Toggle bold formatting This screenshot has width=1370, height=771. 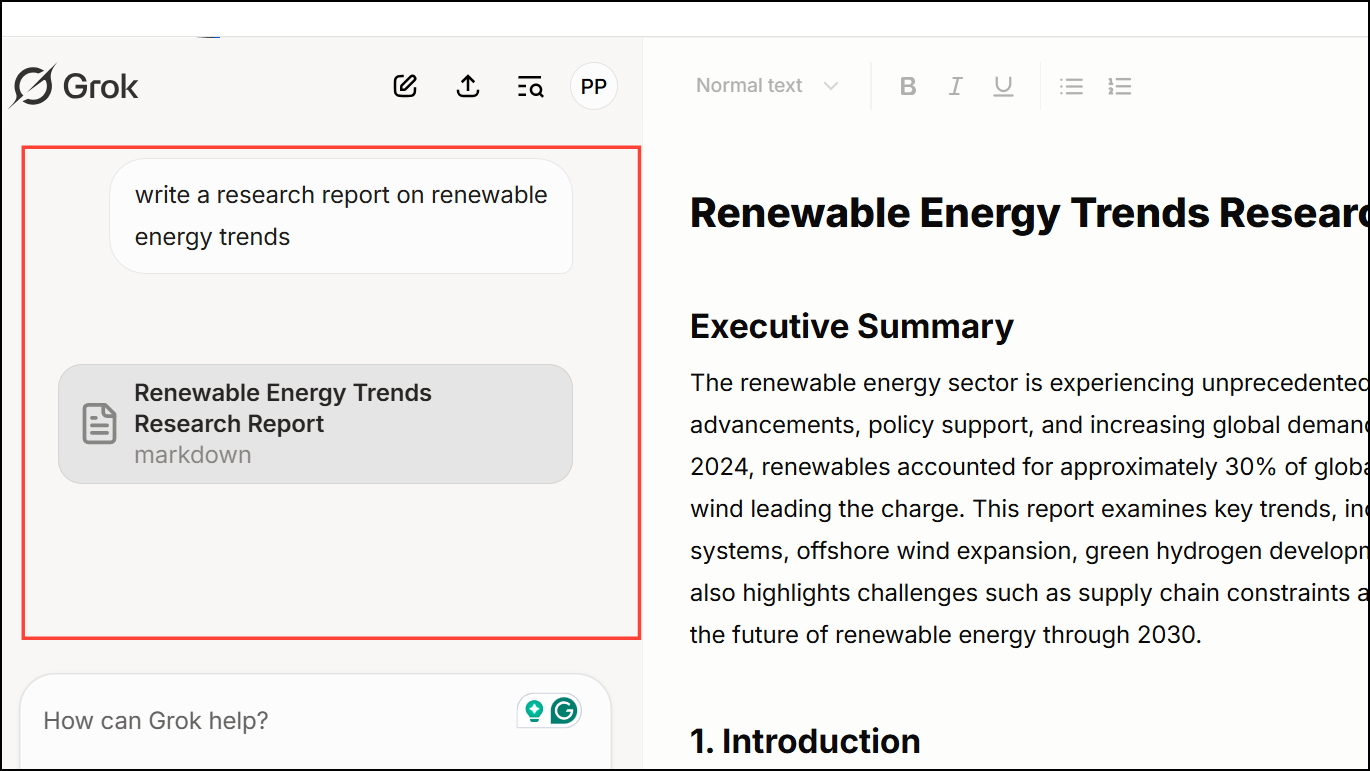(908, 87)
